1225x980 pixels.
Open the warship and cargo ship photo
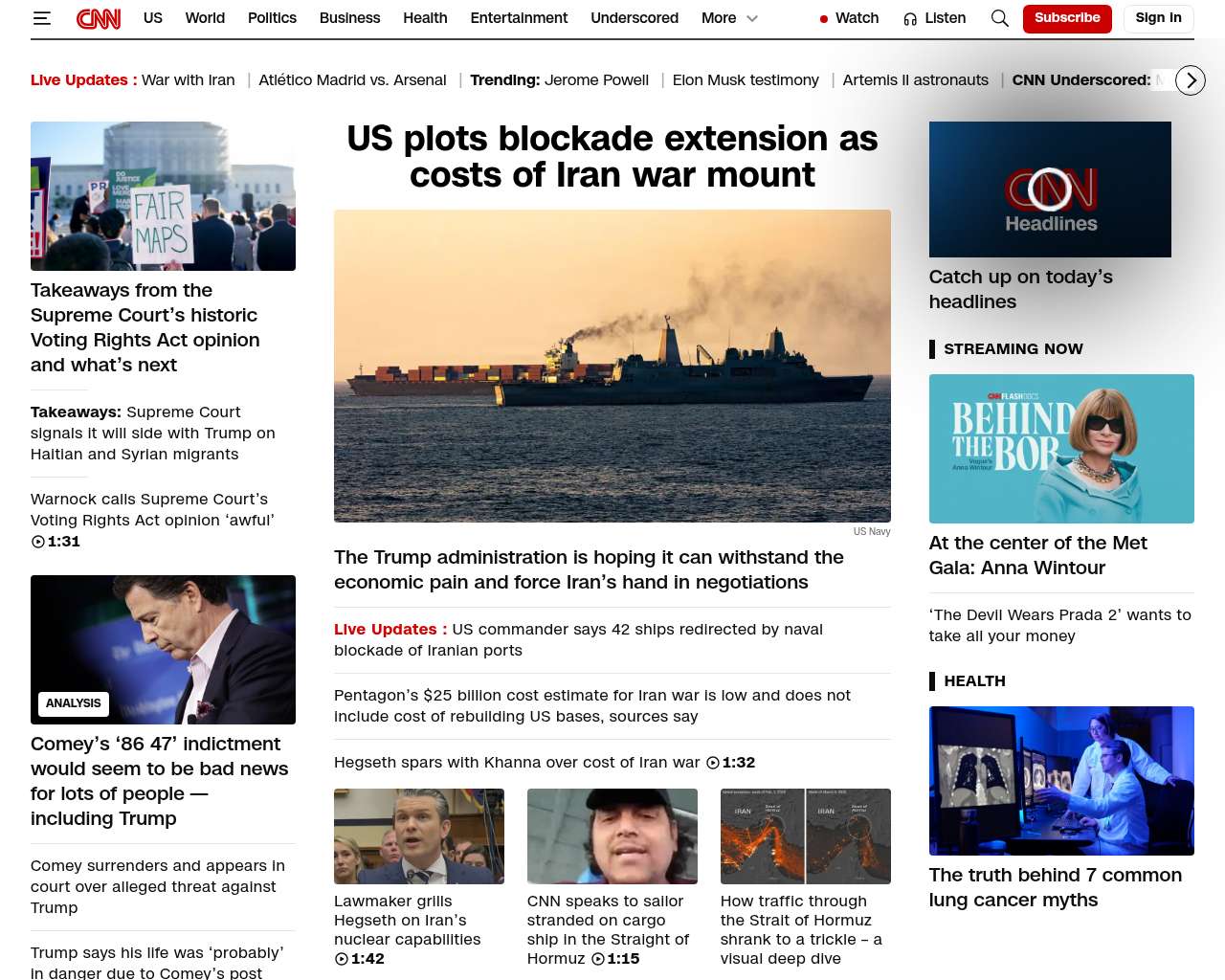click(612, 367)
